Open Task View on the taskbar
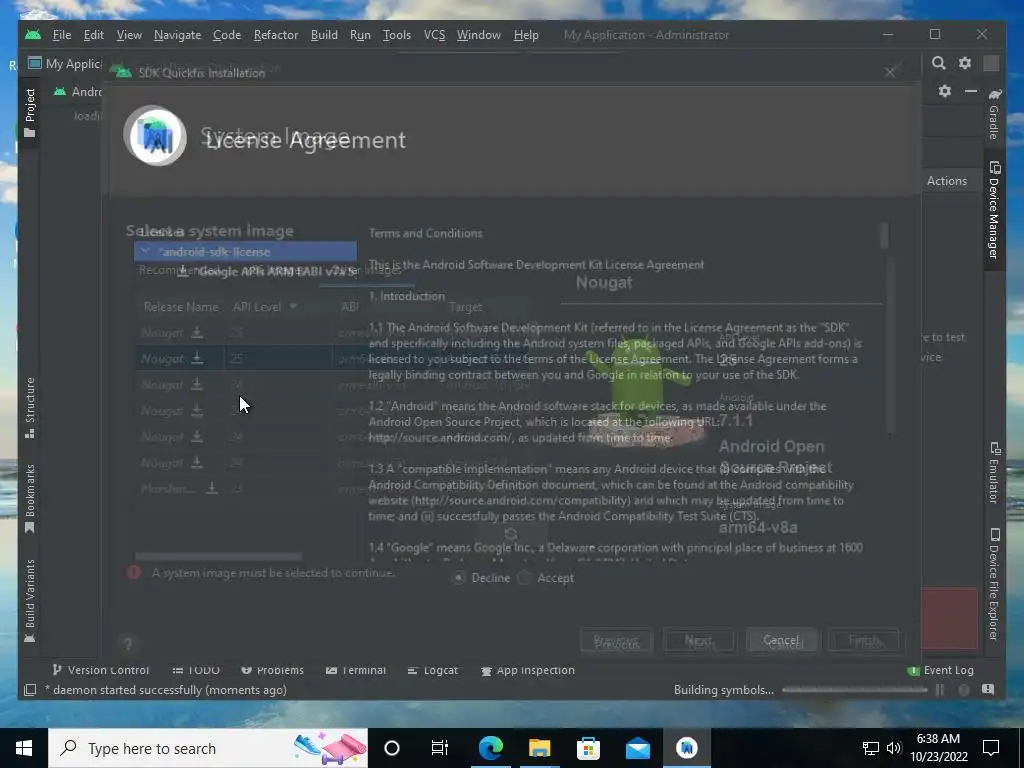The width and height of the screenshot is (1024, 768). (440, 748)
